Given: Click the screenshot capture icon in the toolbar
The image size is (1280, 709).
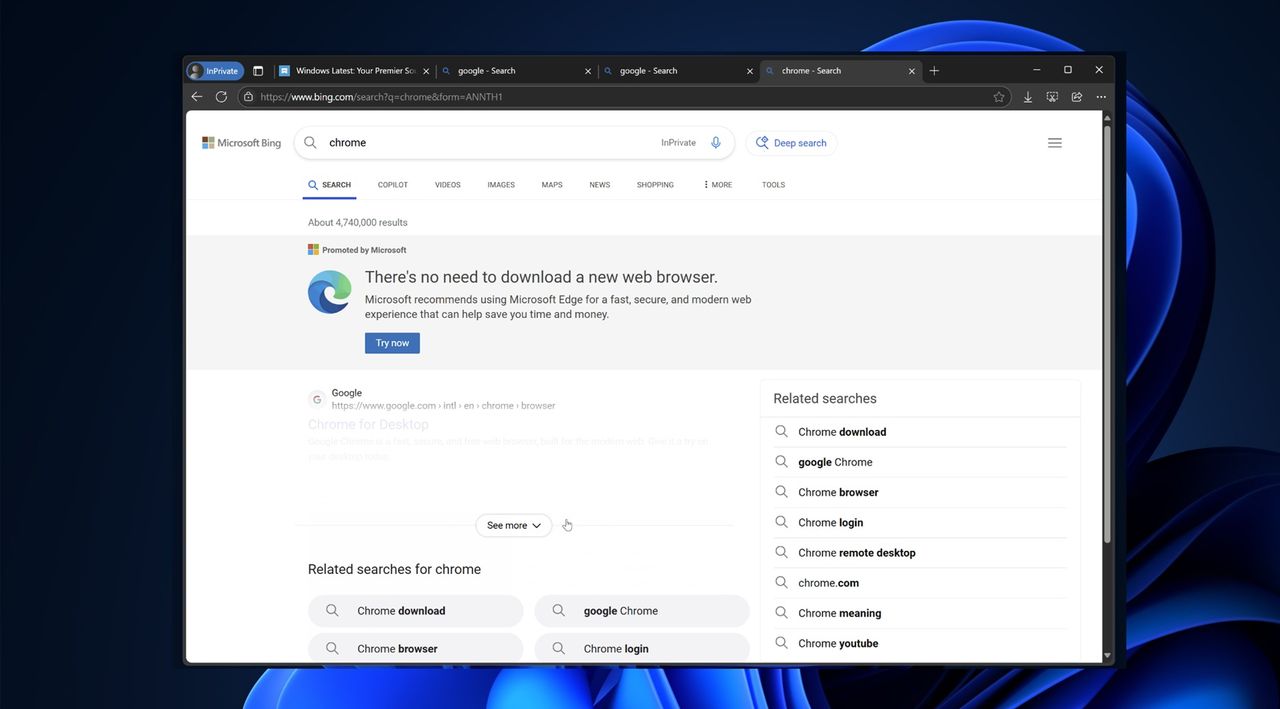Looking at the screenshot, I should click(x=1052, y=96).
